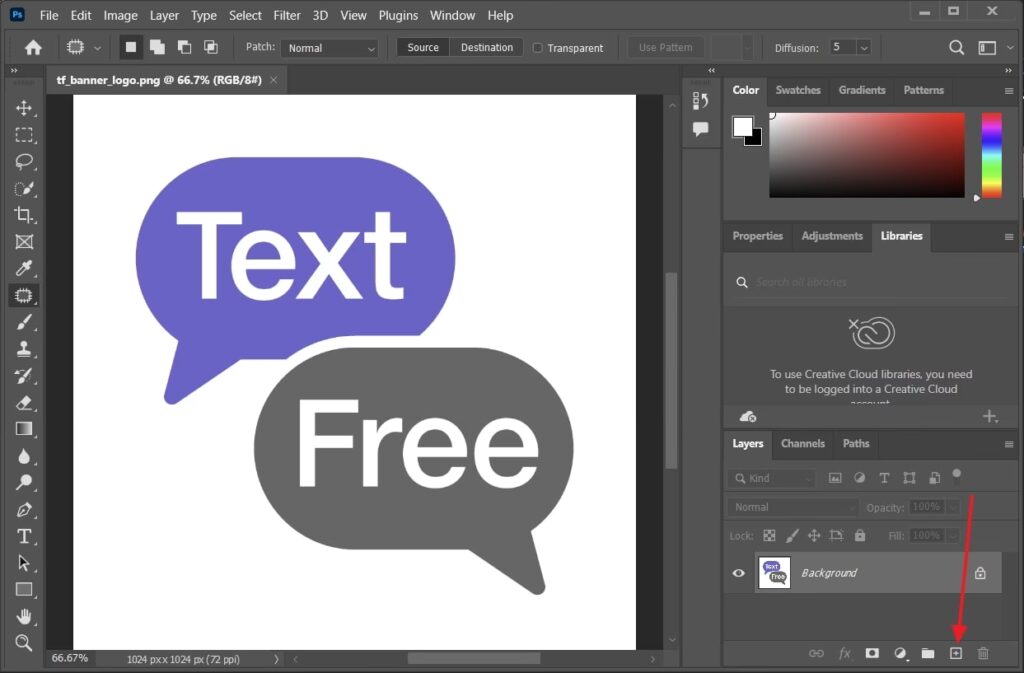Select the Crop tool
Viewport: 1024px width, 673px height.
pyautogui.click(x=24, y=214)
